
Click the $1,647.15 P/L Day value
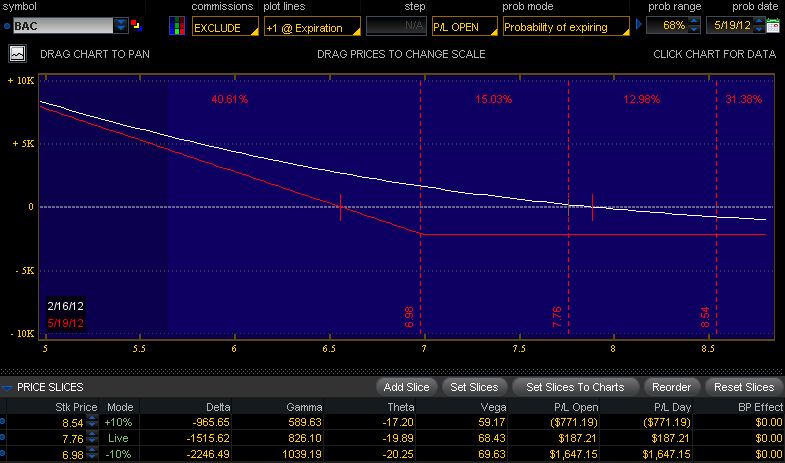(x=666, y=454)
